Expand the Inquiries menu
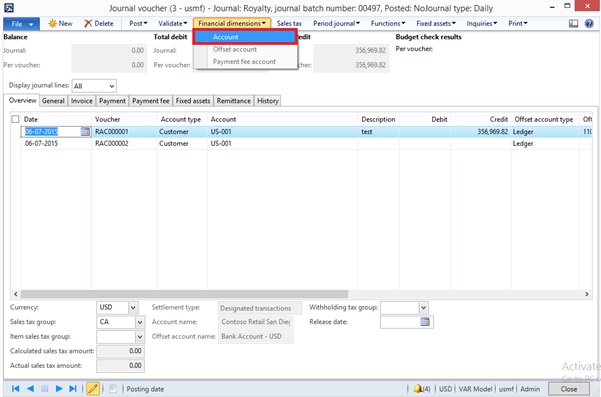The image size is (601, 397). (x=481, y=23)
